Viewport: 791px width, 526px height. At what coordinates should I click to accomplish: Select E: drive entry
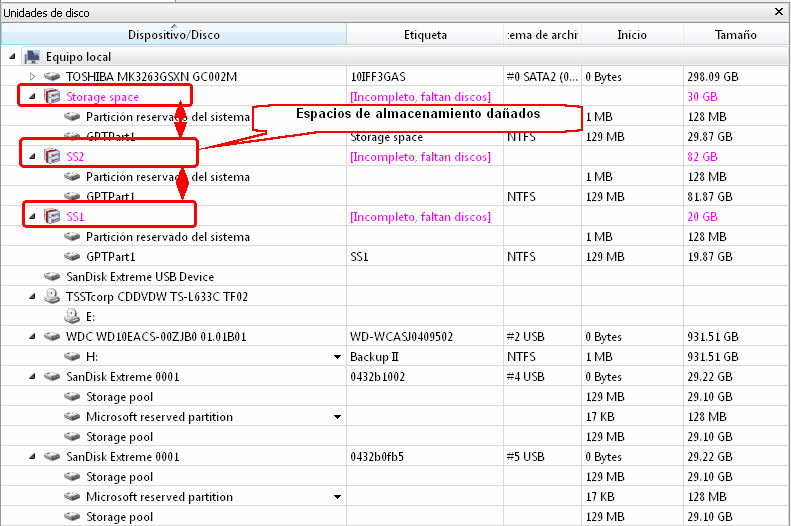pos(90,317)
